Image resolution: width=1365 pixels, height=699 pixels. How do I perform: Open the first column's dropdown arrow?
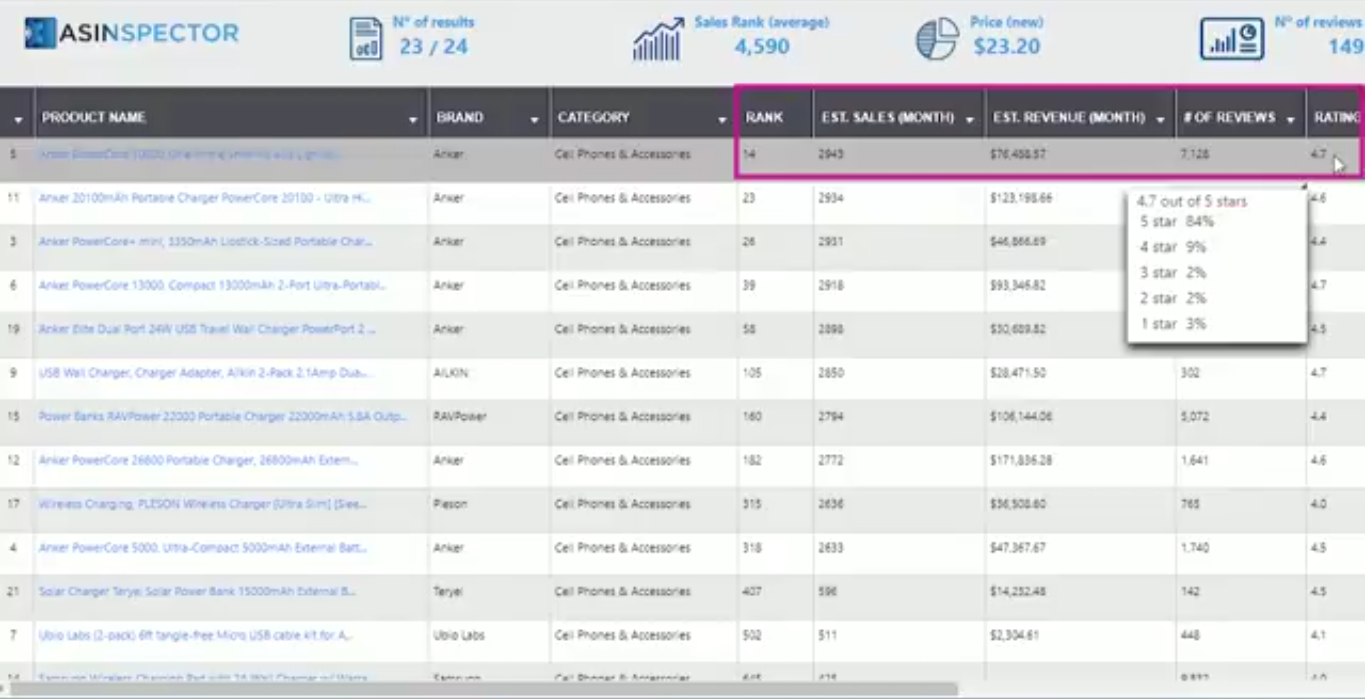tap(18, 121)
